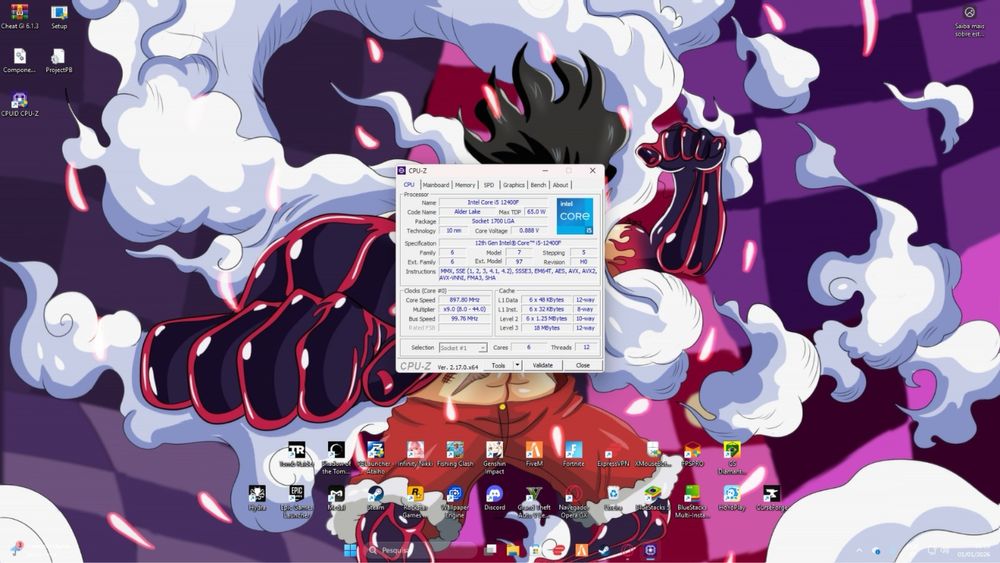Open the FPSPRO desktop shortcut
This screenshot has width=1000, height=563.
click(692, 455)
